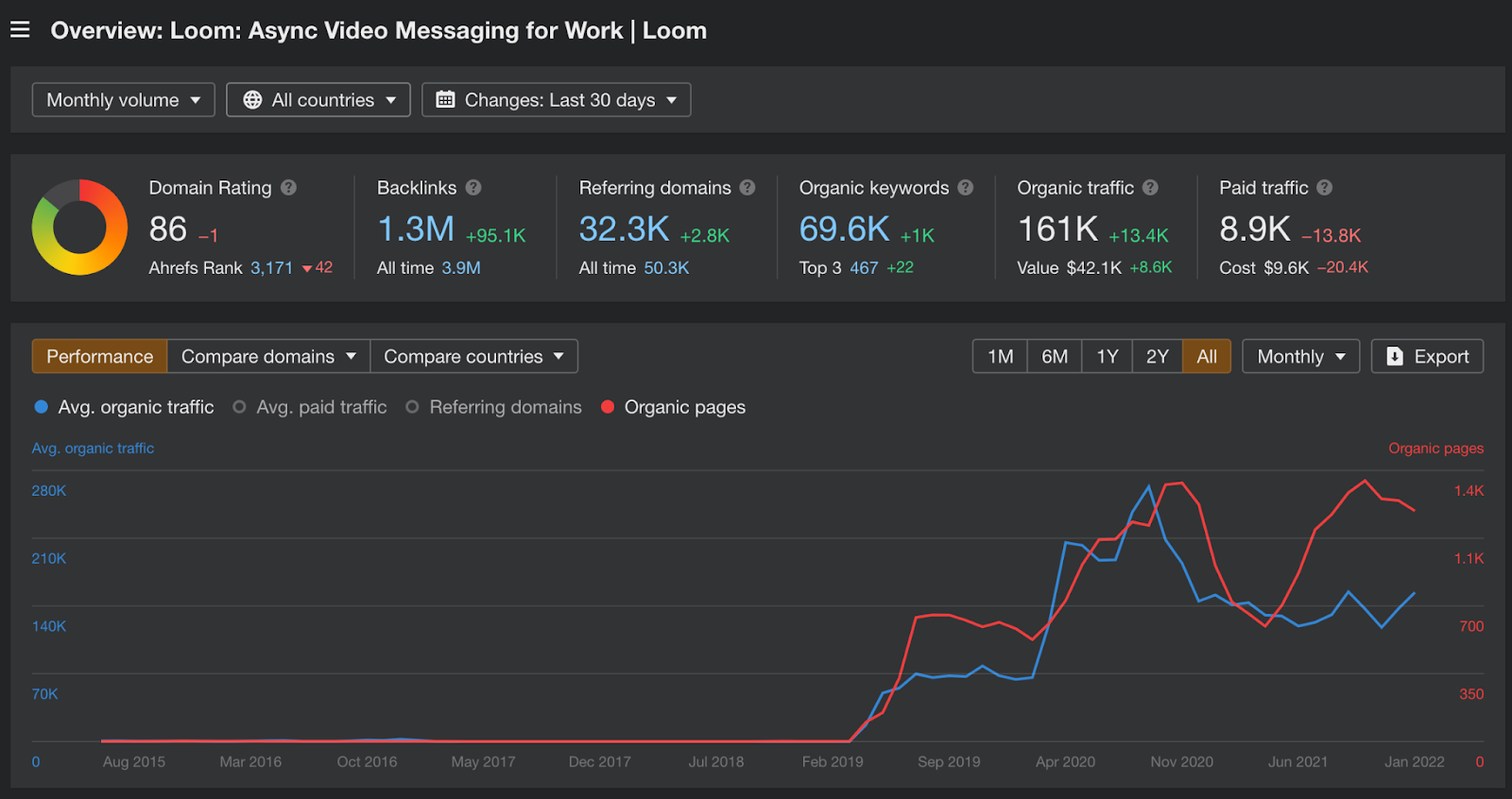The width and height of the screenshot is (1512, 799).
Task: Select the 2Y time range
Action: point(1158,356)
